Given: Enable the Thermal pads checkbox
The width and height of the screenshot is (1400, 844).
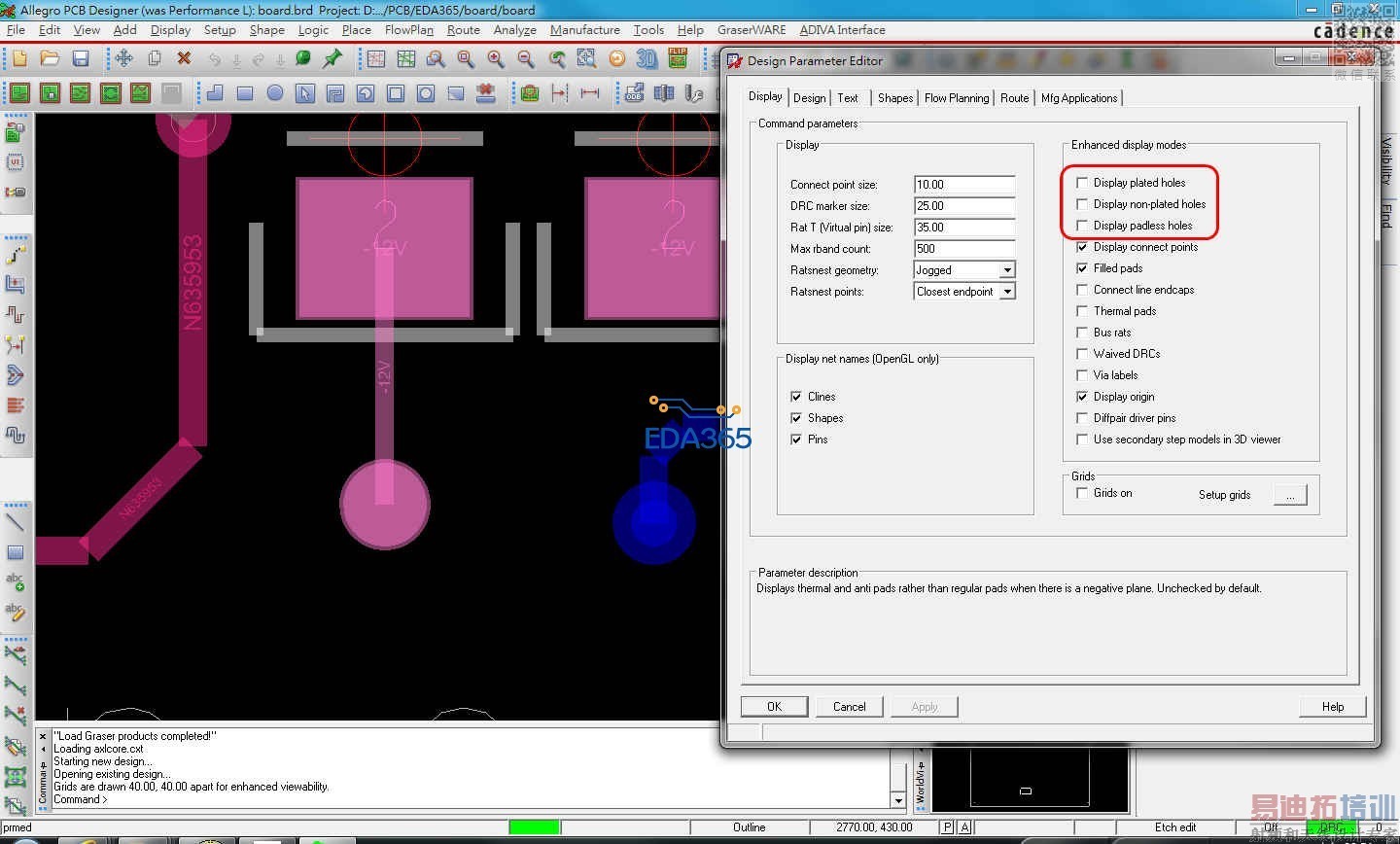Looking at the screenshot, I should (1082, 311).
